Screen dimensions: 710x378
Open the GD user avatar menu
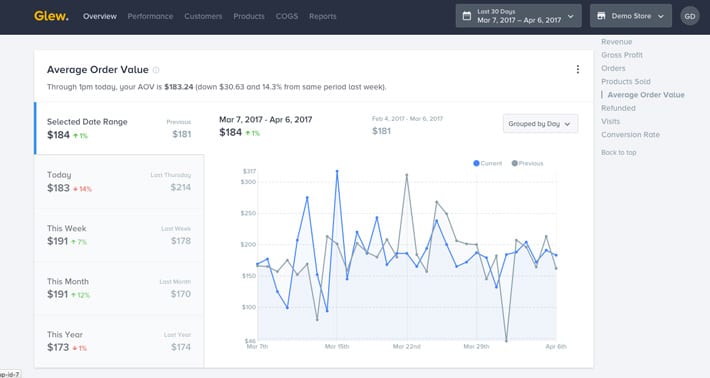pos(690,16)
